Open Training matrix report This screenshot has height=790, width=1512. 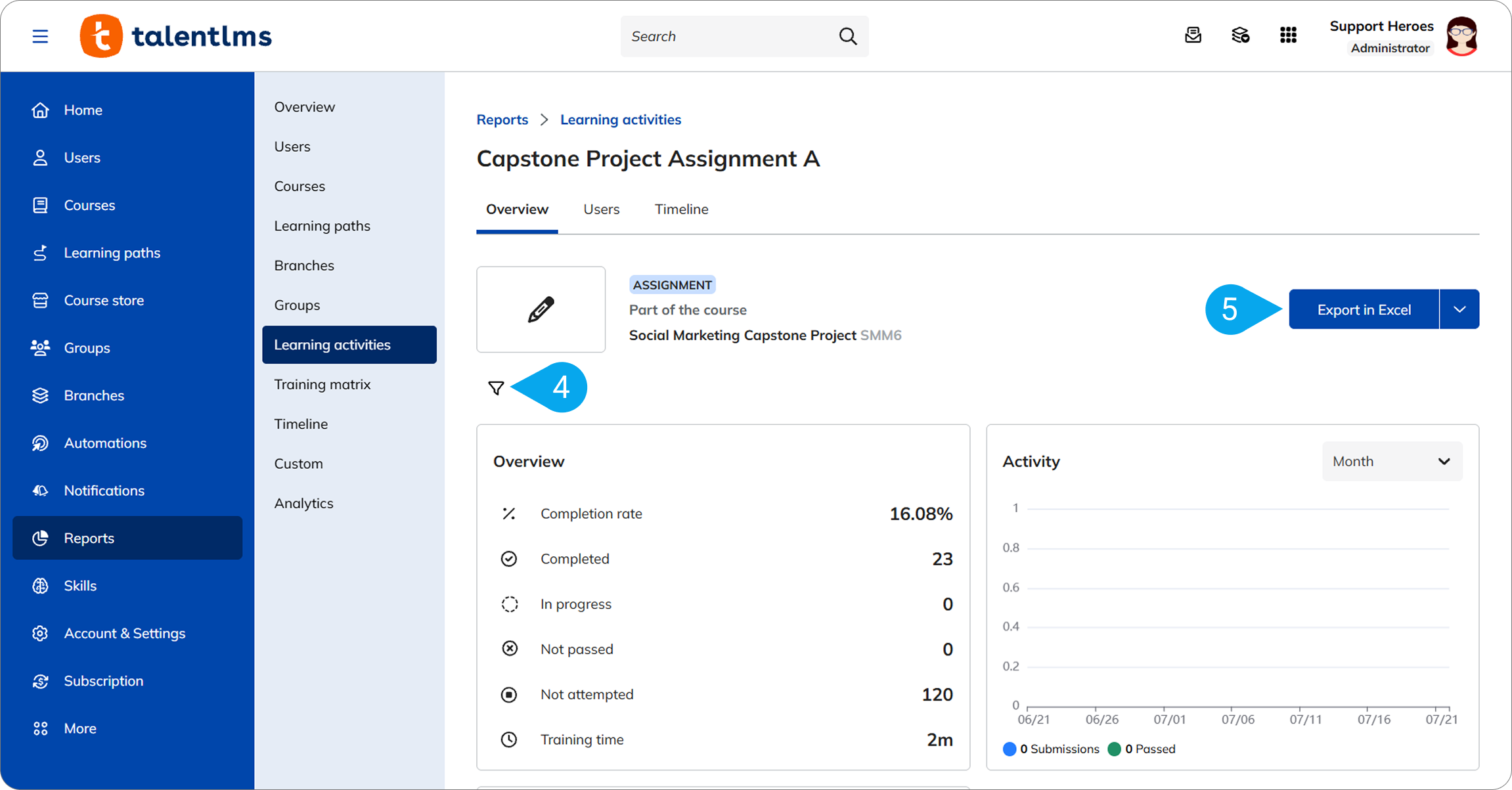(x=322, y=384)
